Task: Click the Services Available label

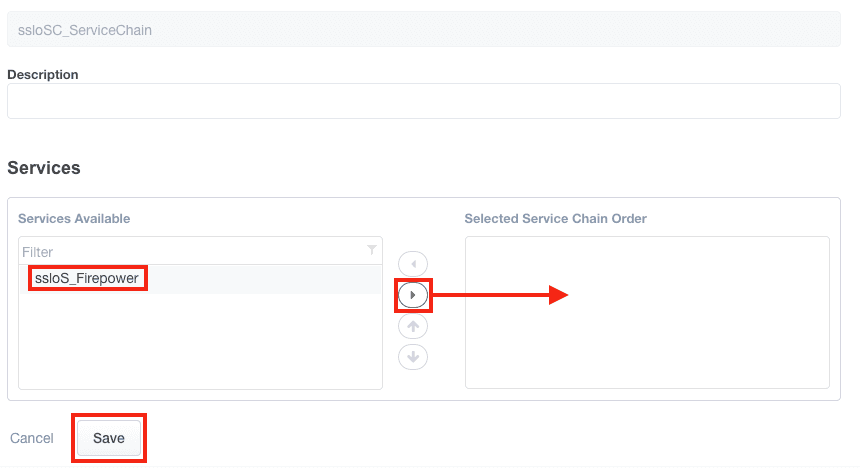Action: pyautogui.click(x=74, y=219)
